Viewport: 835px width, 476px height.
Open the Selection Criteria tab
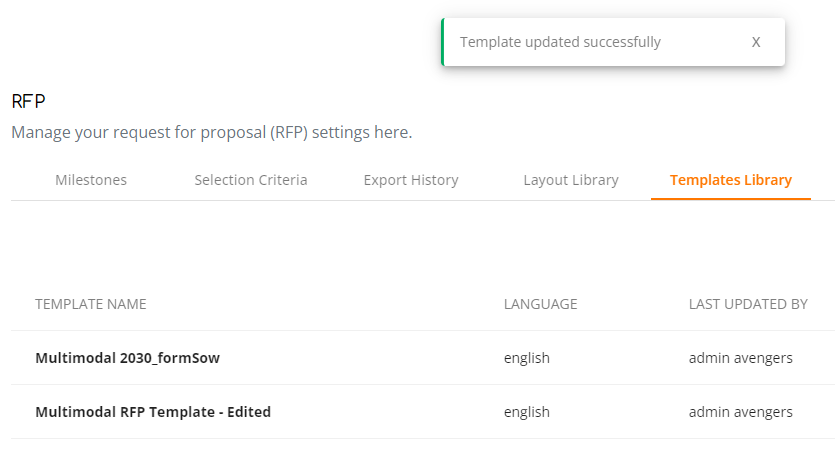point(251,180)
